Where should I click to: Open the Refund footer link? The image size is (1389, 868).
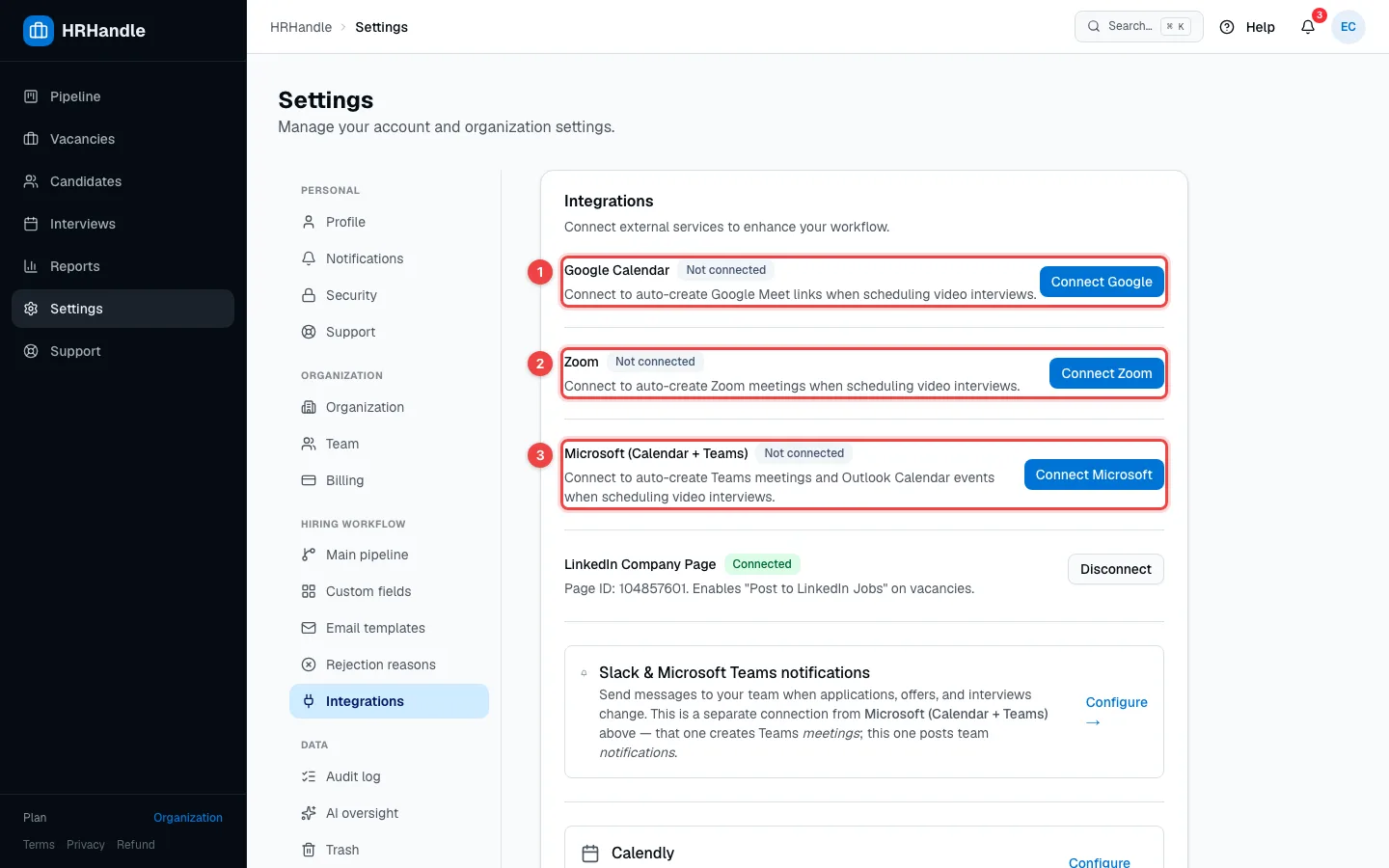136,845
